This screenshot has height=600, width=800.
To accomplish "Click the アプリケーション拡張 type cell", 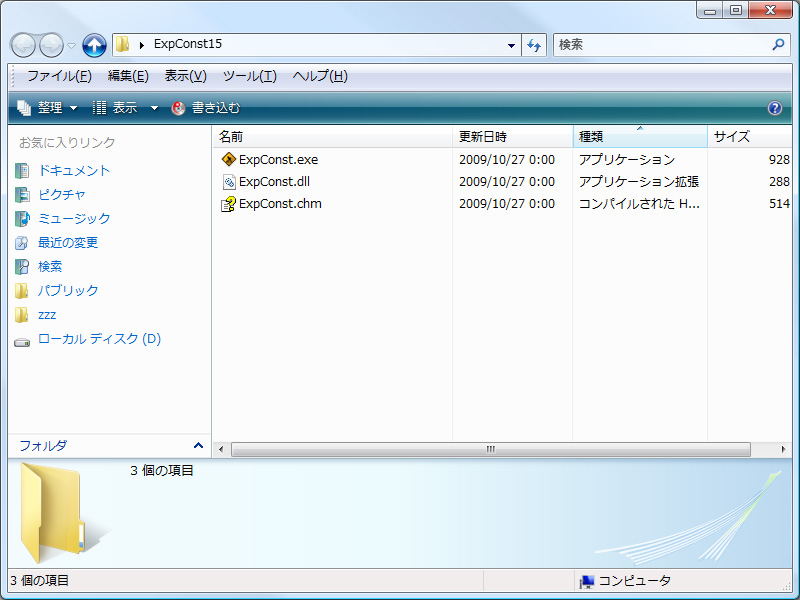I will click(638, 182).
